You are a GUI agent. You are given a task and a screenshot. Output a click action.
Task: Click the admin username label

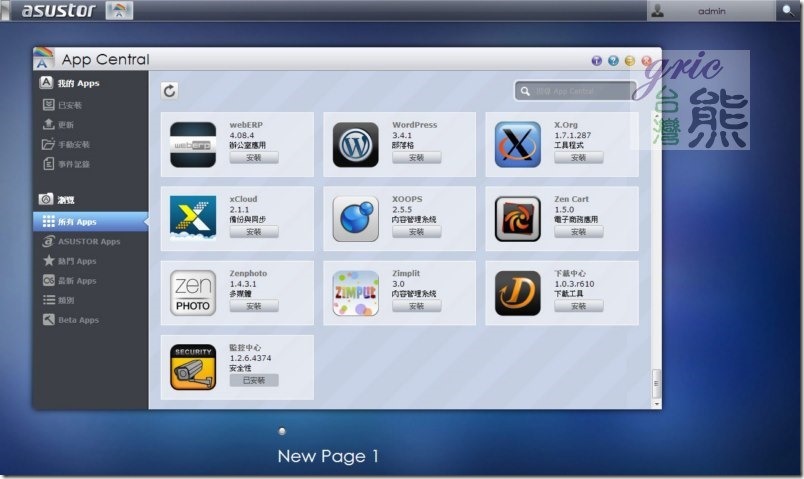pos(712,11)
